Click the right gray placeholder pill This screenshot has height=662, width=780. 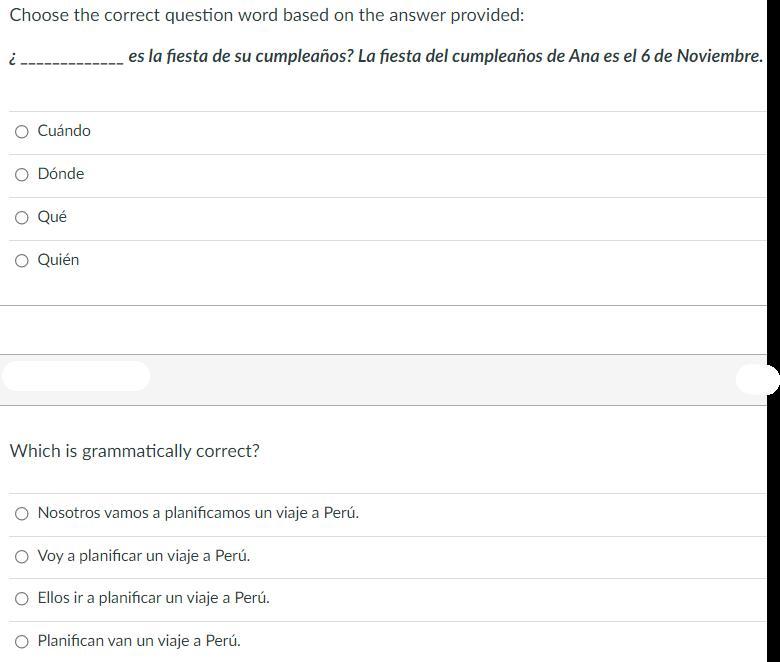point(757,379)
